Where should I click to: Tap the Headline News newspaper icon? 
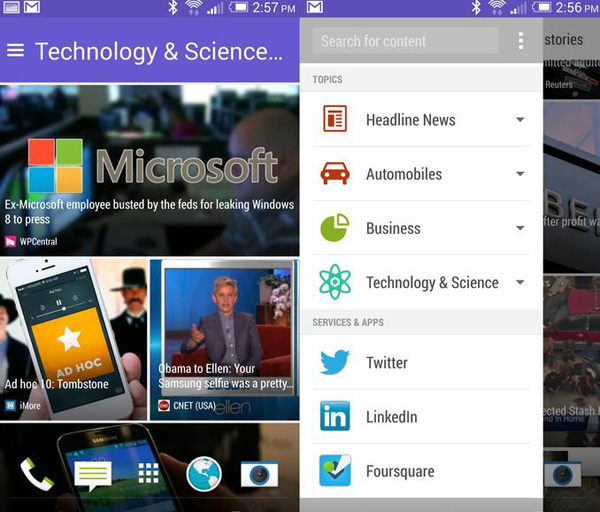click(335, 119)
